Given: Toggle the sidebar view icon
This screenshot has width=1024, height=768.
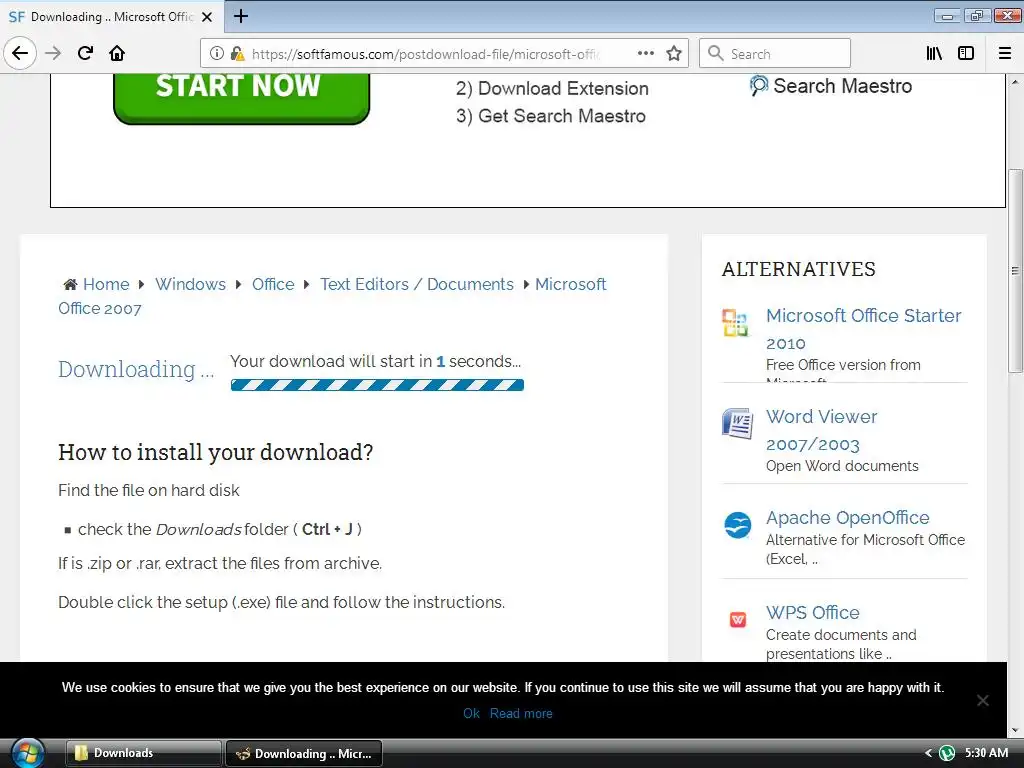Looking at the screenshot, I should pos(966,53).
